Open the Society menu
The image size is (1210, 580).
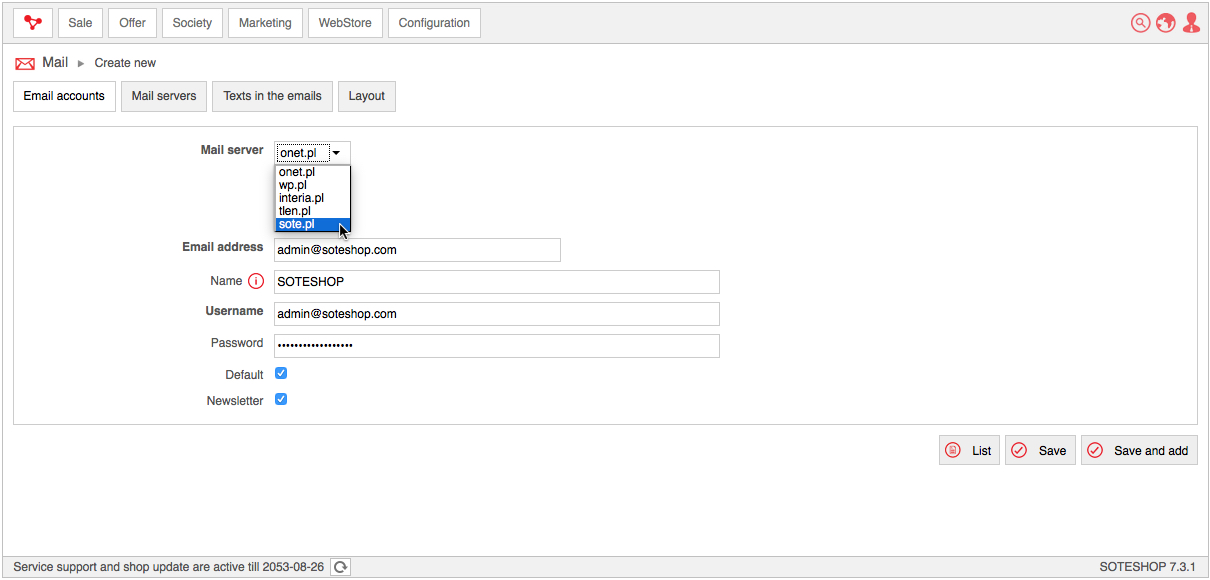[192, 23]
